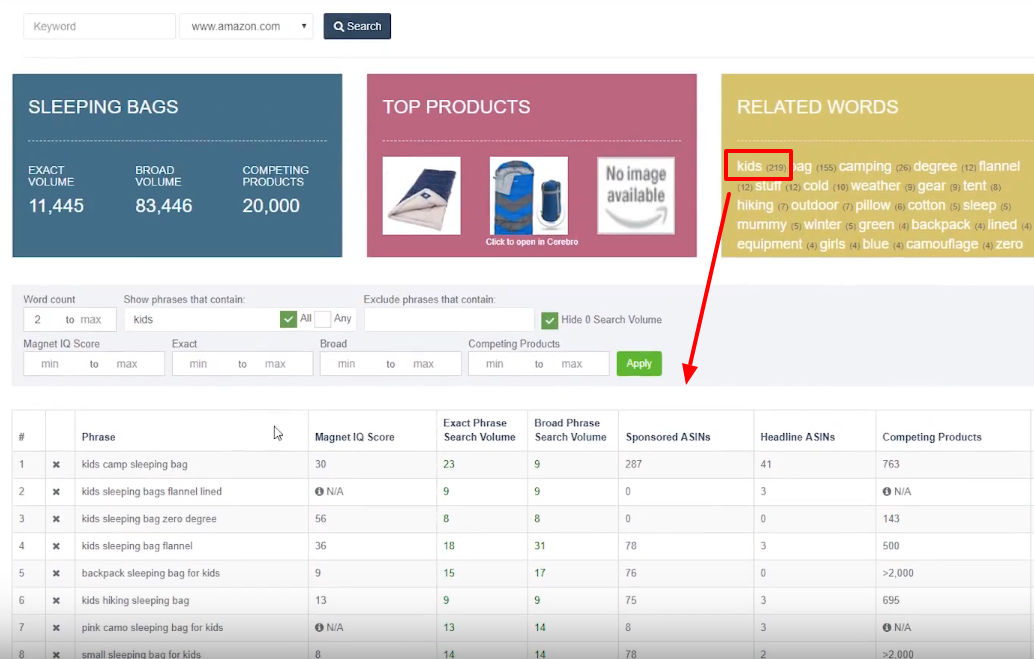Select related word 'pillow'
The width and height of the screenshot is (1034, 659).
point(872,205)
